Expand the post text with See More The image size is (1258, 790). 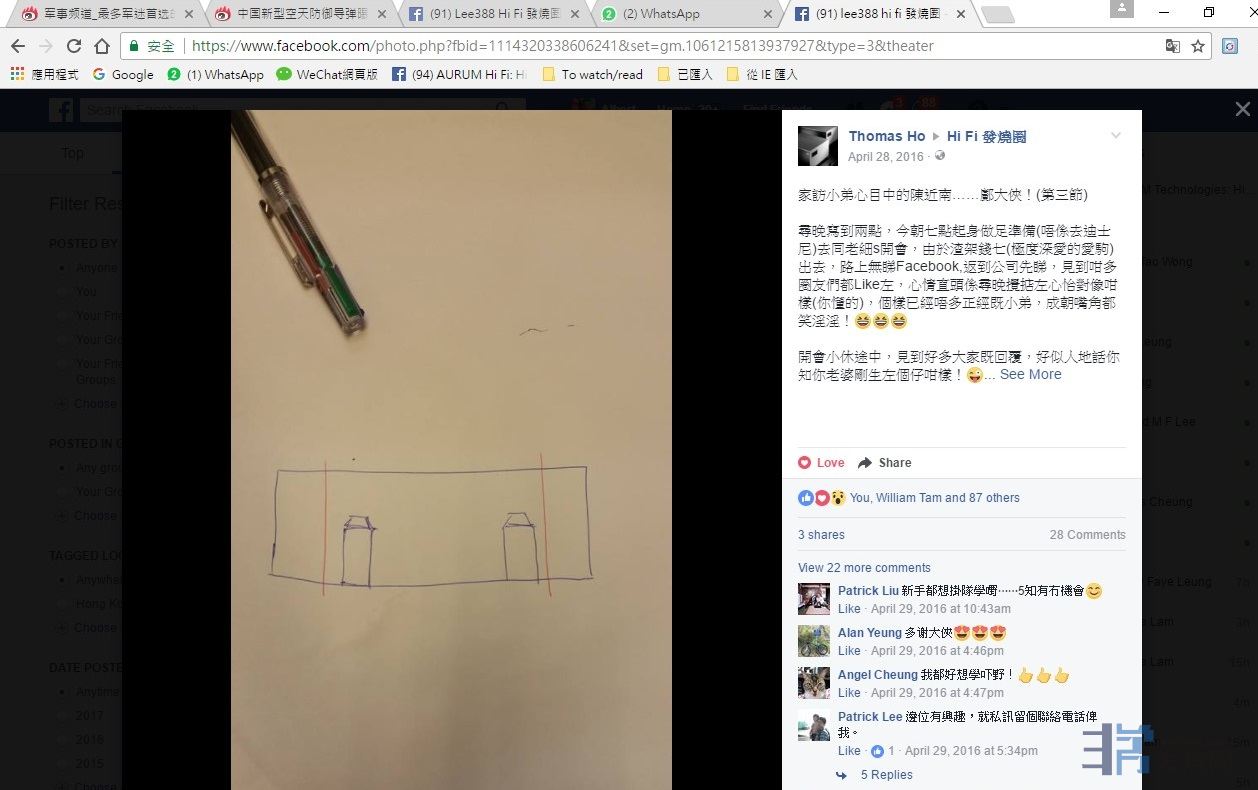pos(1030,374)
